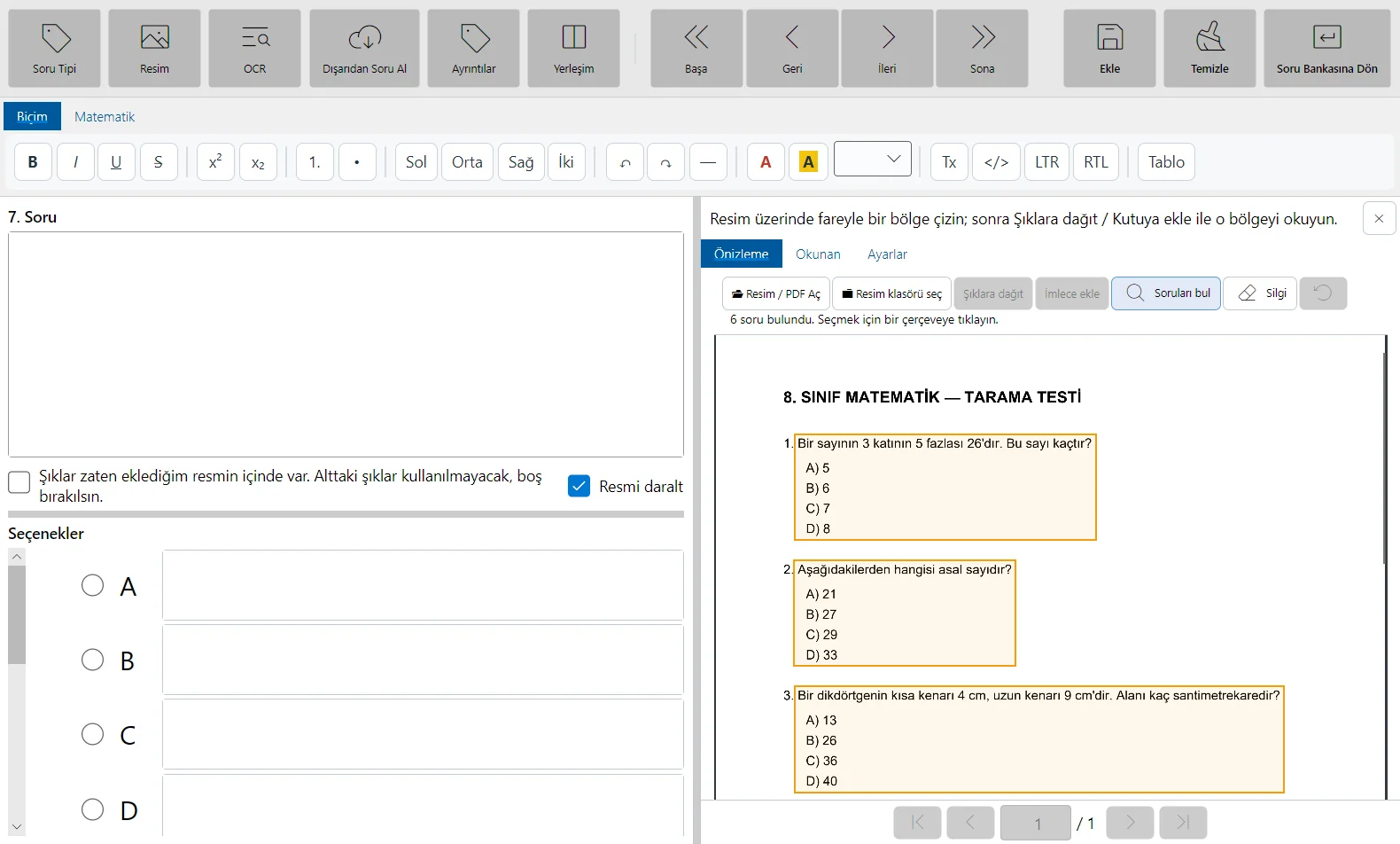Apply italic formatting

(75, 162)
